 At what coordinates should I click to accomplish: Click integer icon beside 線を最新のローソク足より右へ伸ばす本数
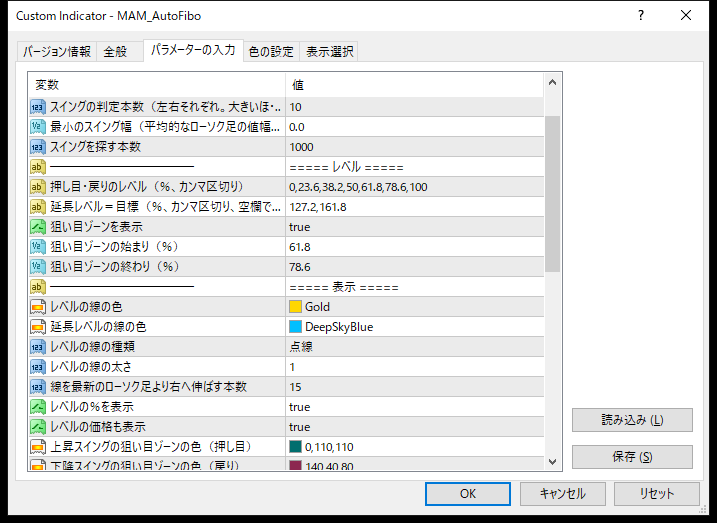pyautogui.click(x=37, y=387)
